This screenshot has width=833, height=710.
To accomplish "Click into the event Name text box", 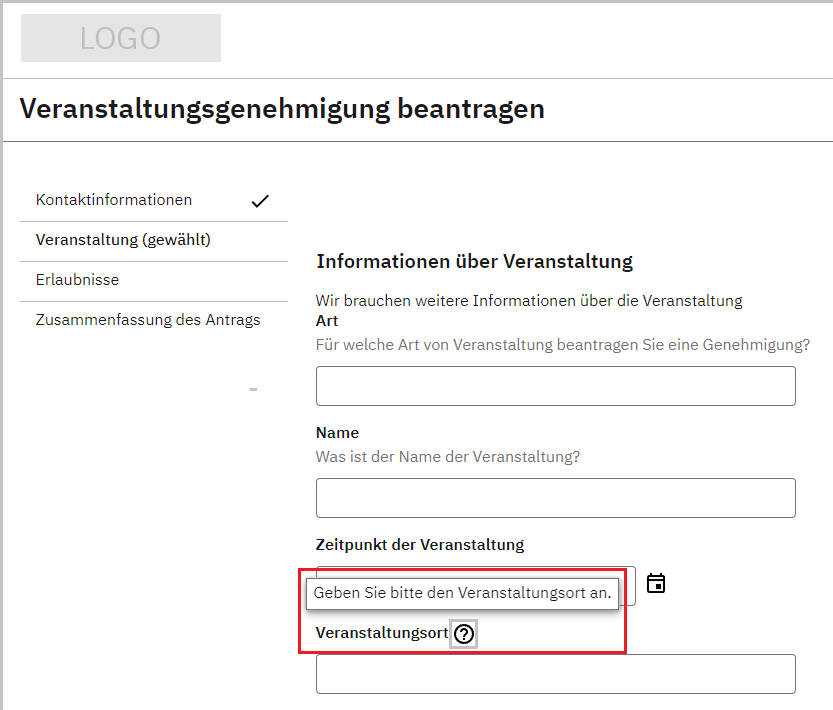I will [555, 498].
